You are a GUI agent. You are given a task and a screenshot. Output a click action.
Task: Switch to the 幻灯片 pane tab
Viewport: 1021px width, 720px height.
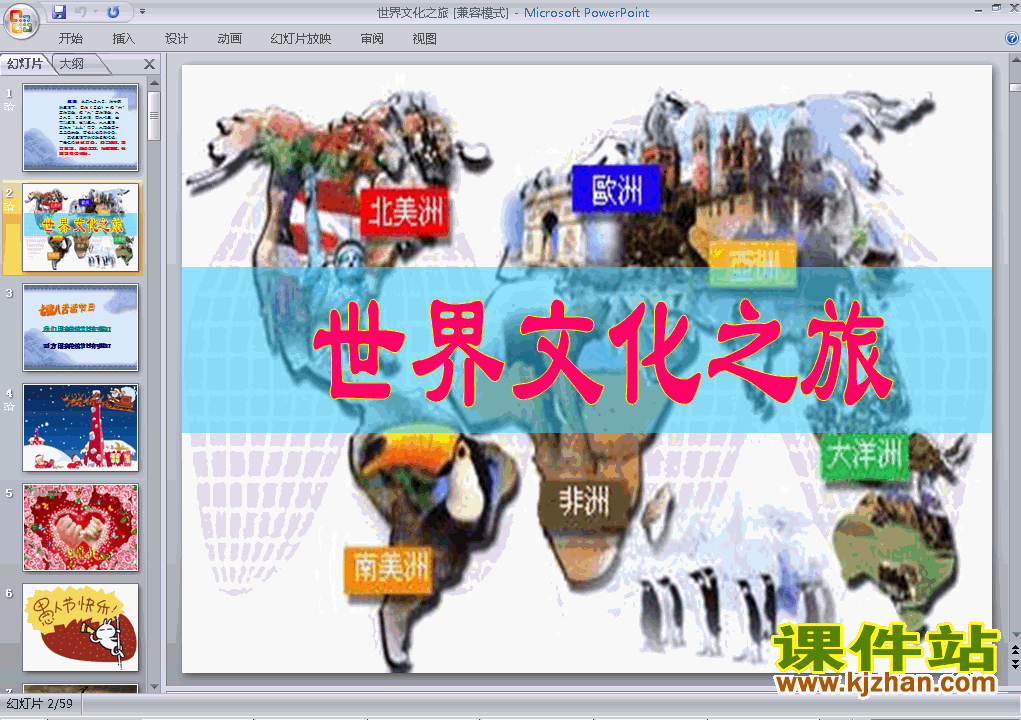[x=25, y=63]
